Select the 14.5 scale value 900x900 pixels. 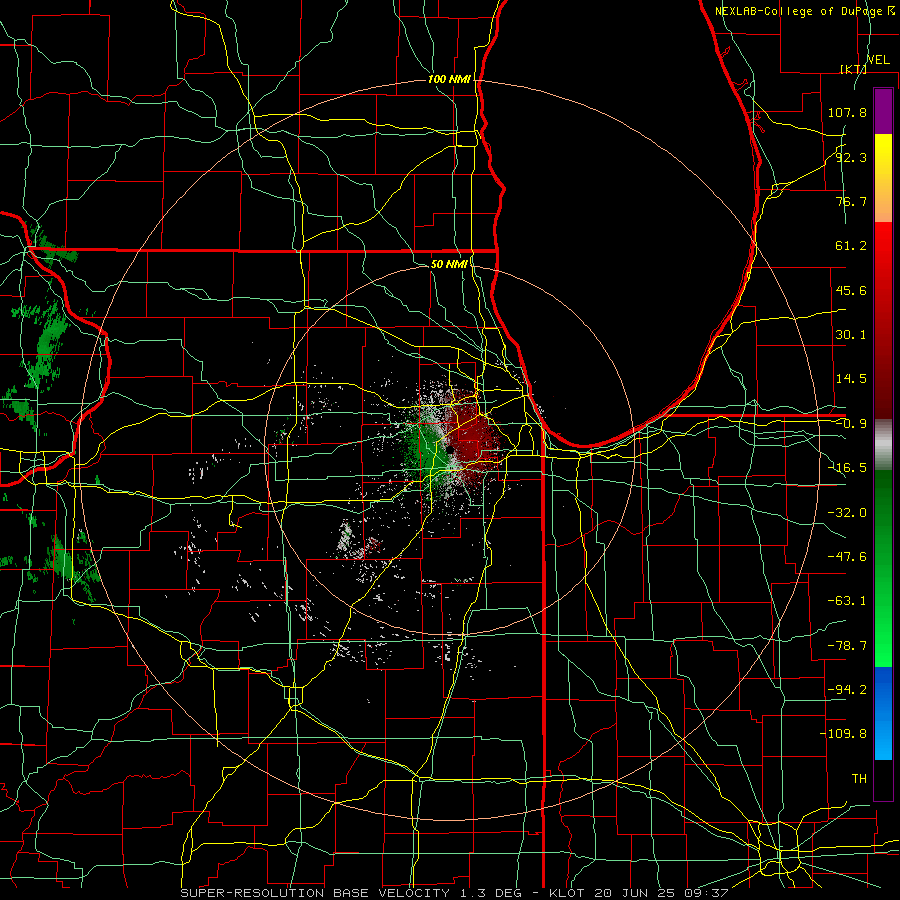coord(851,379)
